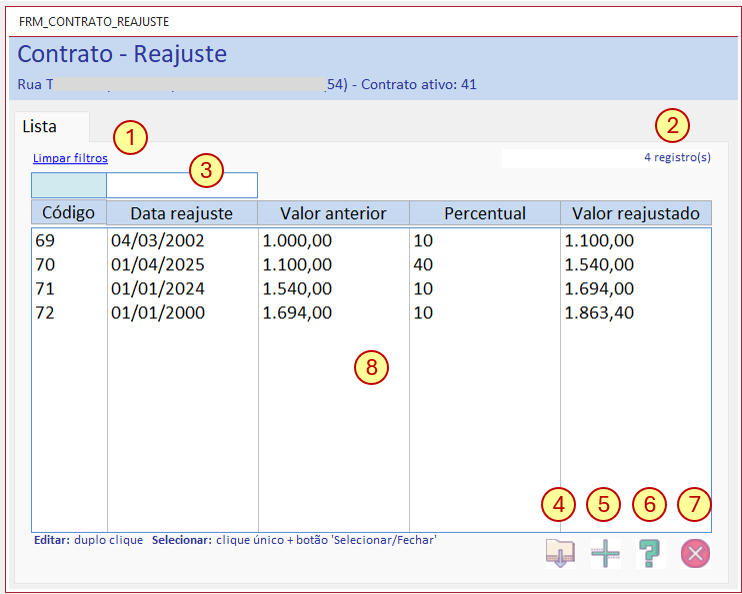Click the Percentual column header
742x594 pixels.
(485, 213)
